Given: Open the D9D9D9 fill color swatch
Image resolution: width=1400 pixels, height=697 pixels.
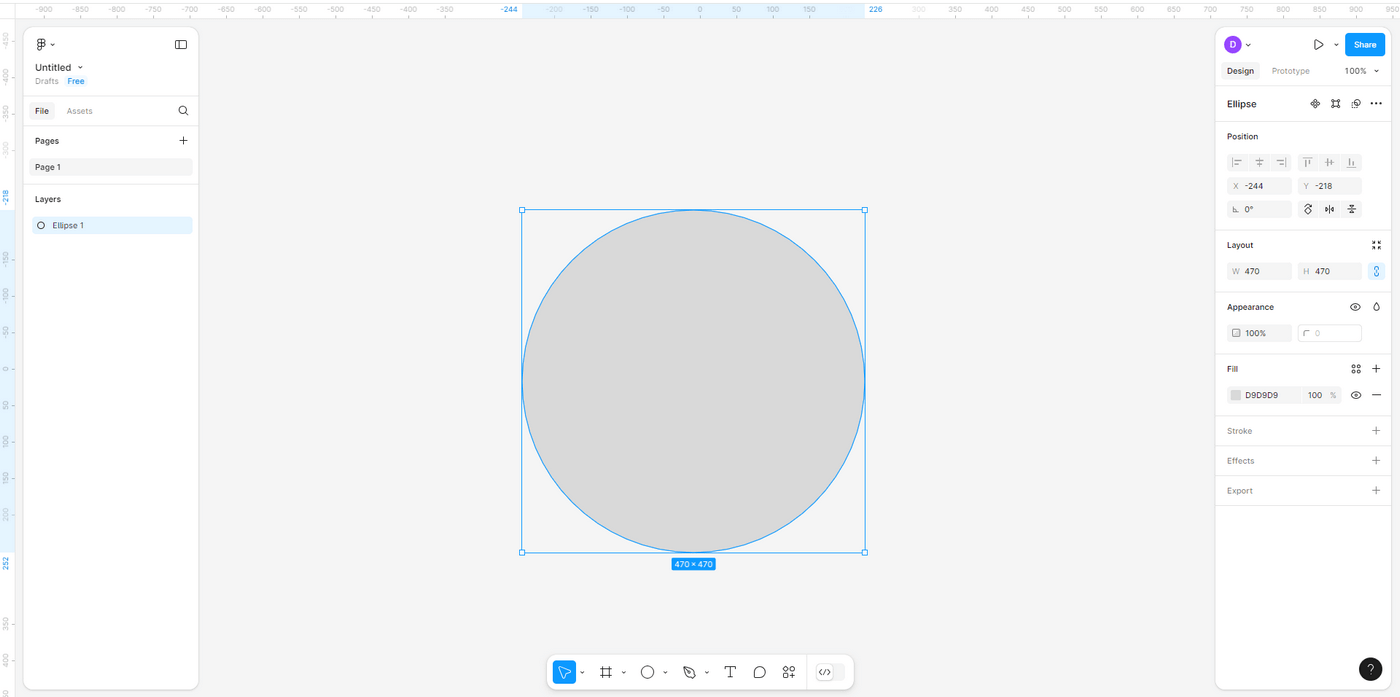Looking at the screenshot, I should coord(1236,395).
